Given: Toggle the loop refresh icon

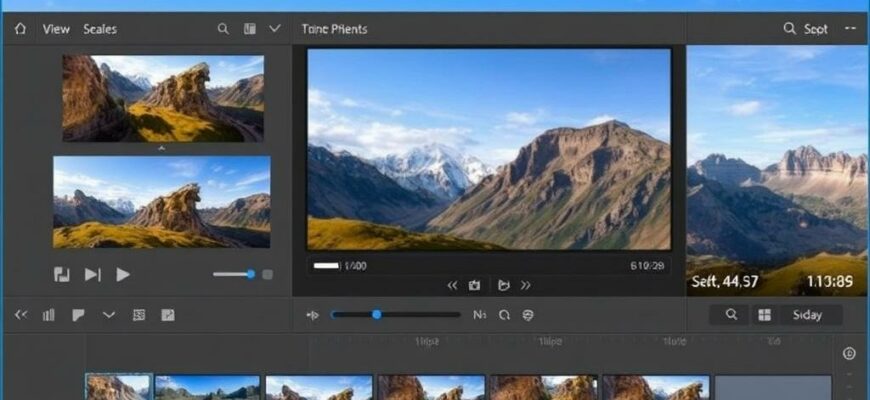Looking at the screenshot, I should (504, 315).
